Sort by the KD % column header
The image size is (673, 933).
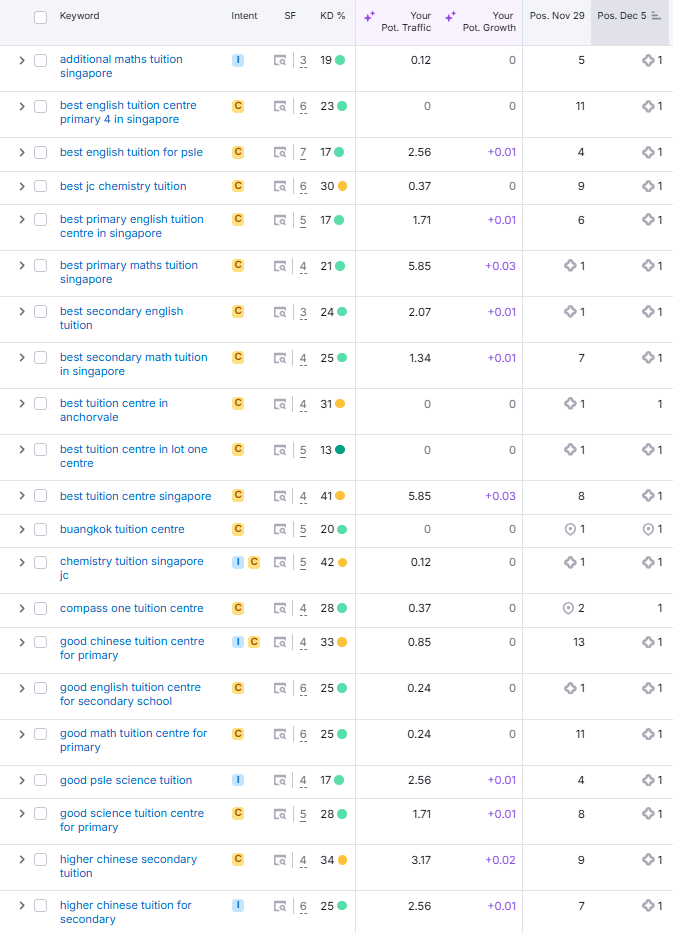pyautogui.click(x=332, y=16)
